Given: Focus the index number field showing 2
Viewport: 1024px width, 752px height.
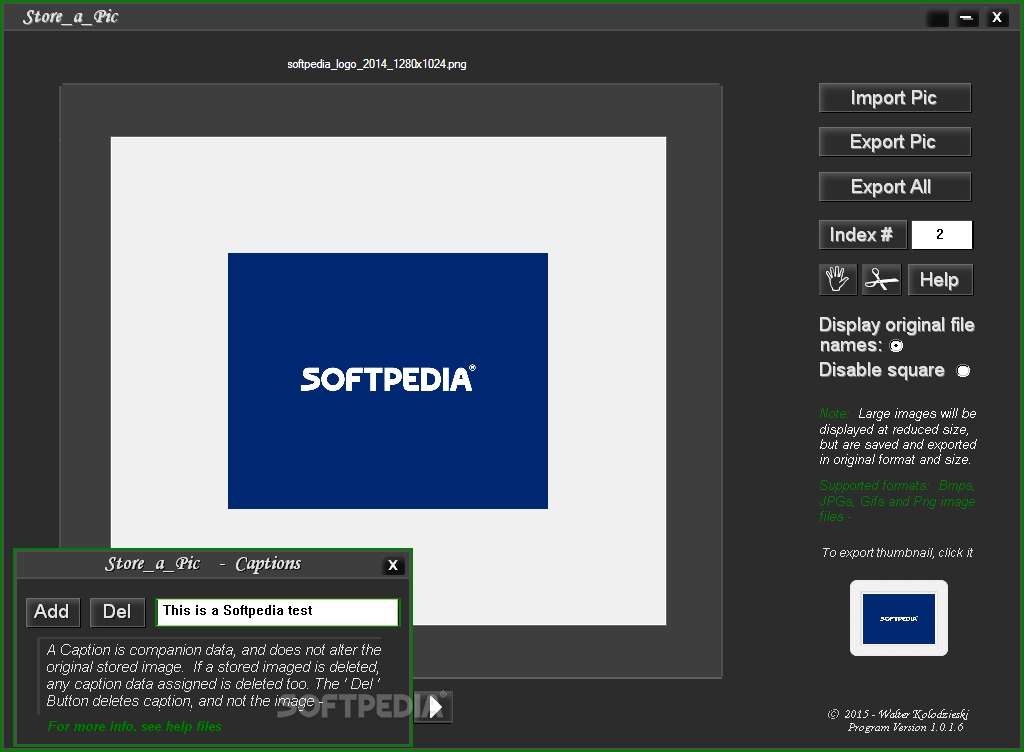Looking at the screenshot, I should click(941, 234).
